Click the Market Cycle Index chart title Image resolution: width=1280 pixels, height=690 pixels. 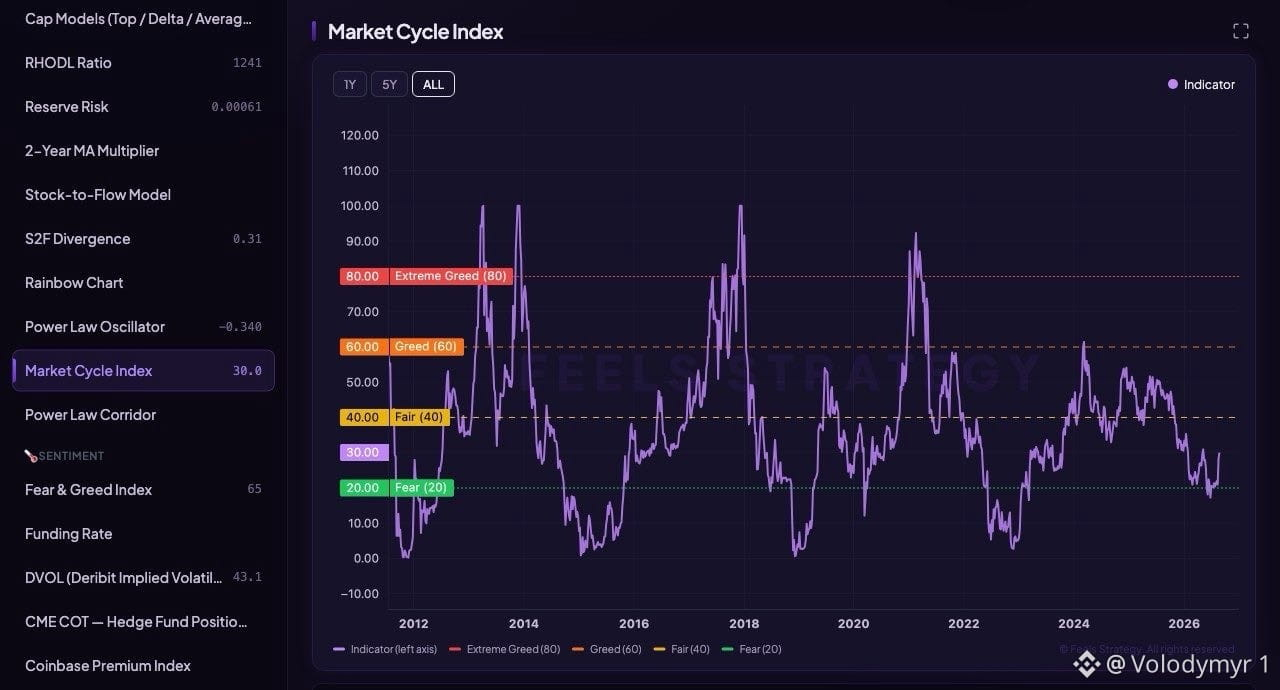click(x=415, y=32)
